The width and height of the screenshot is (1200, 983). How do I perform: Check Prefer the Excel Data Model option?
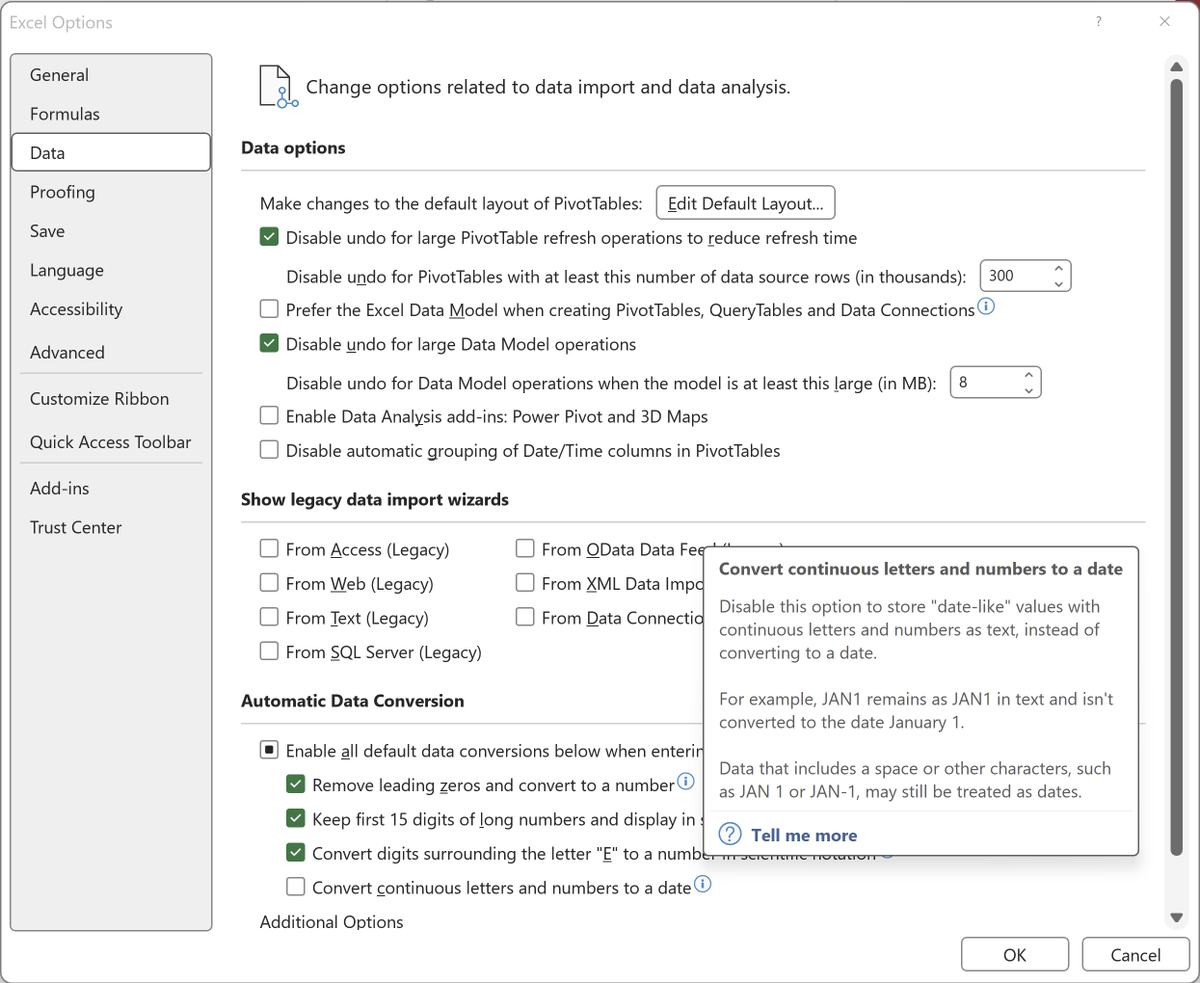(x=269, y=310)
